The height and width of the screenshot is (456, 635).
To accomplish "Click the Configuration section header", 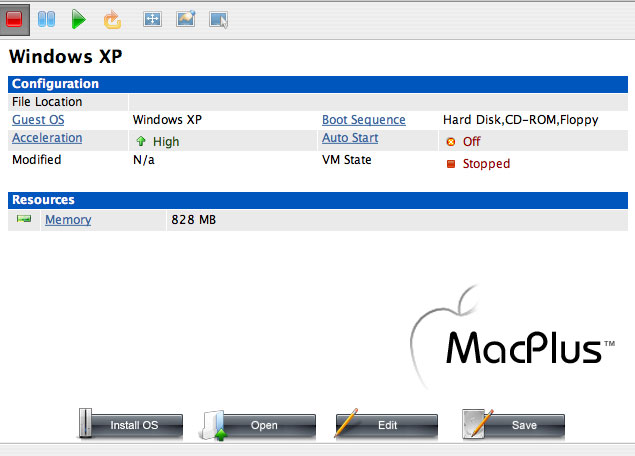I will [x=318, y=84].
